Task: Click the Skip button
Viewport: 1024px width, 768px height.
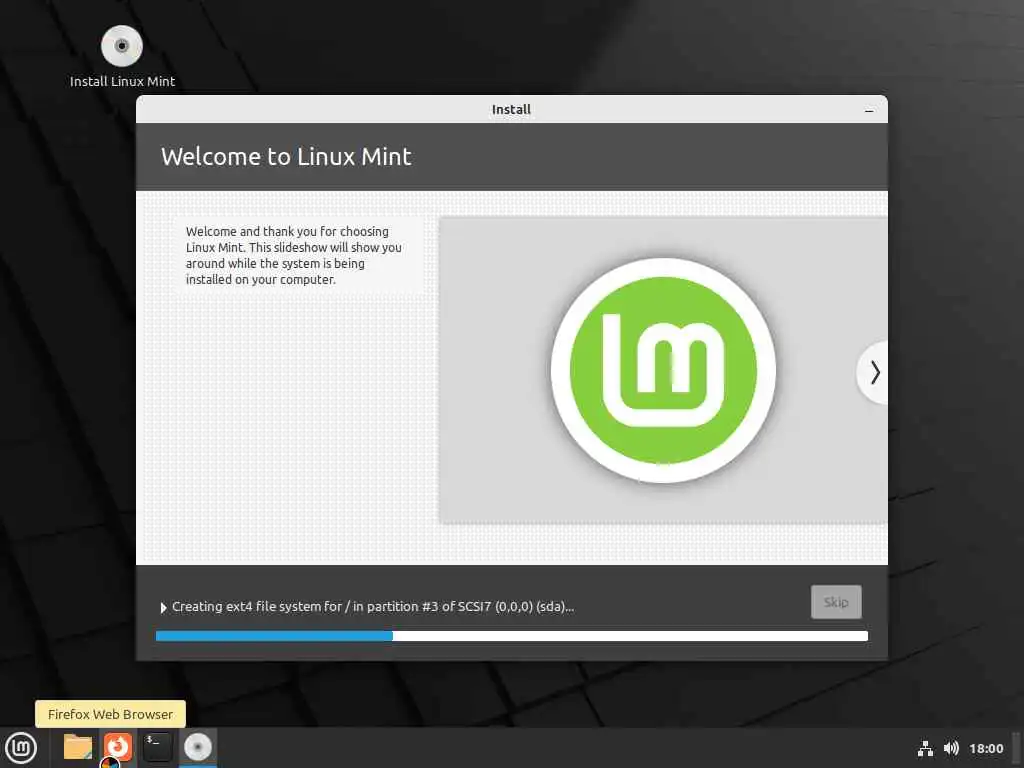Action: click(x=836, y=601)
